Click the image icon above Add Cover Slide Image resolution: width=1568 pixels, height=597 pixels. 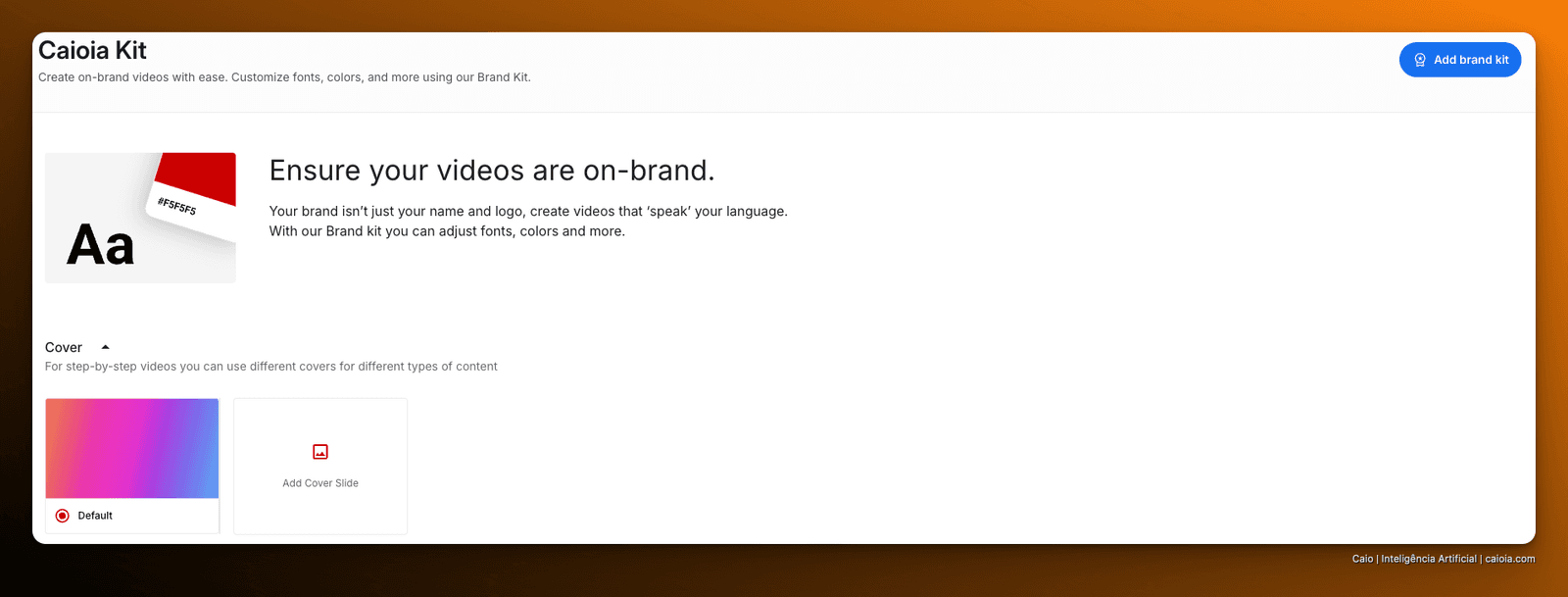click(320, 452)
